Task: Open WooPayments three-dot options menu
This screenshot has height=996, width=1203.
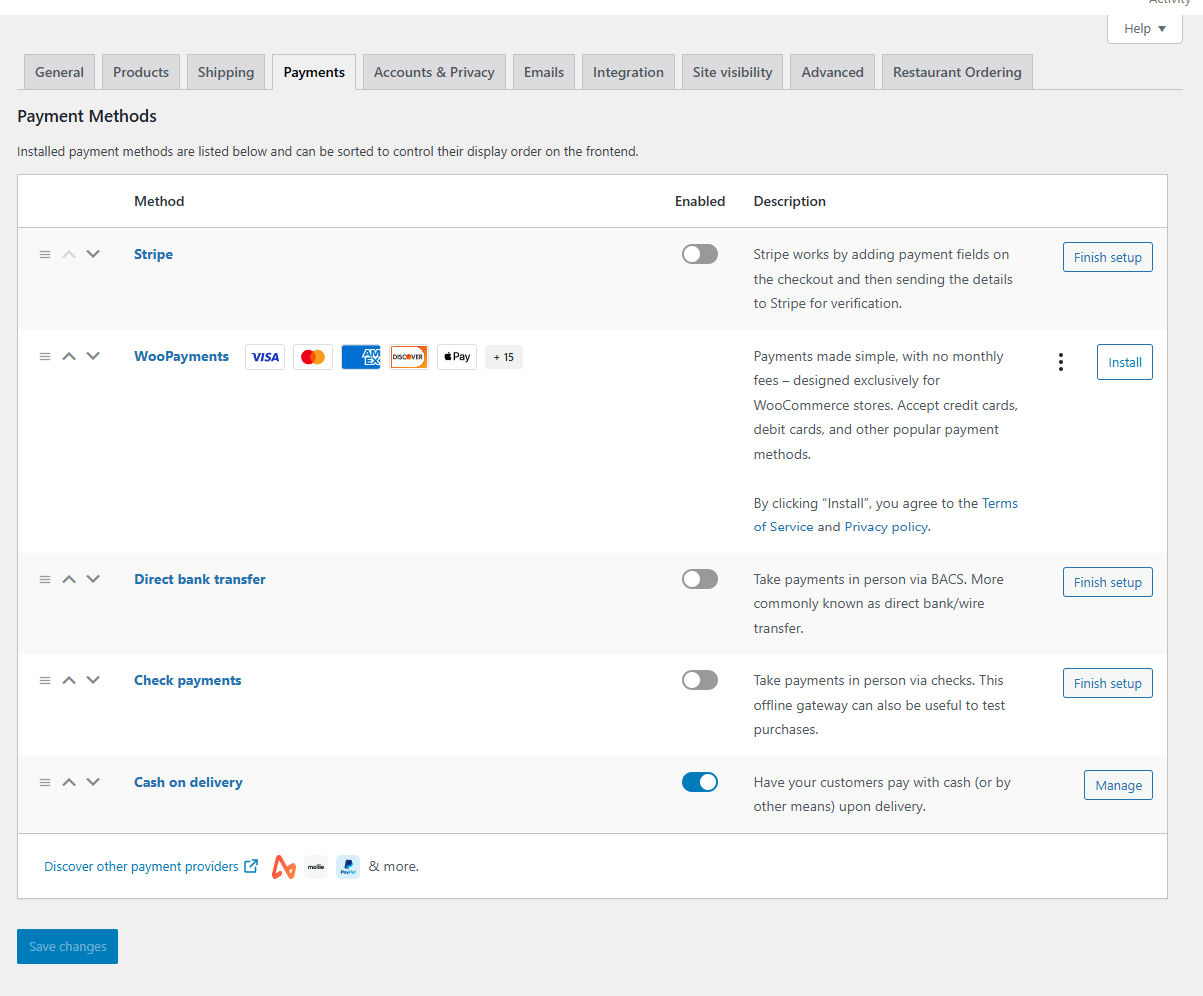Action: pos(1061,362)
